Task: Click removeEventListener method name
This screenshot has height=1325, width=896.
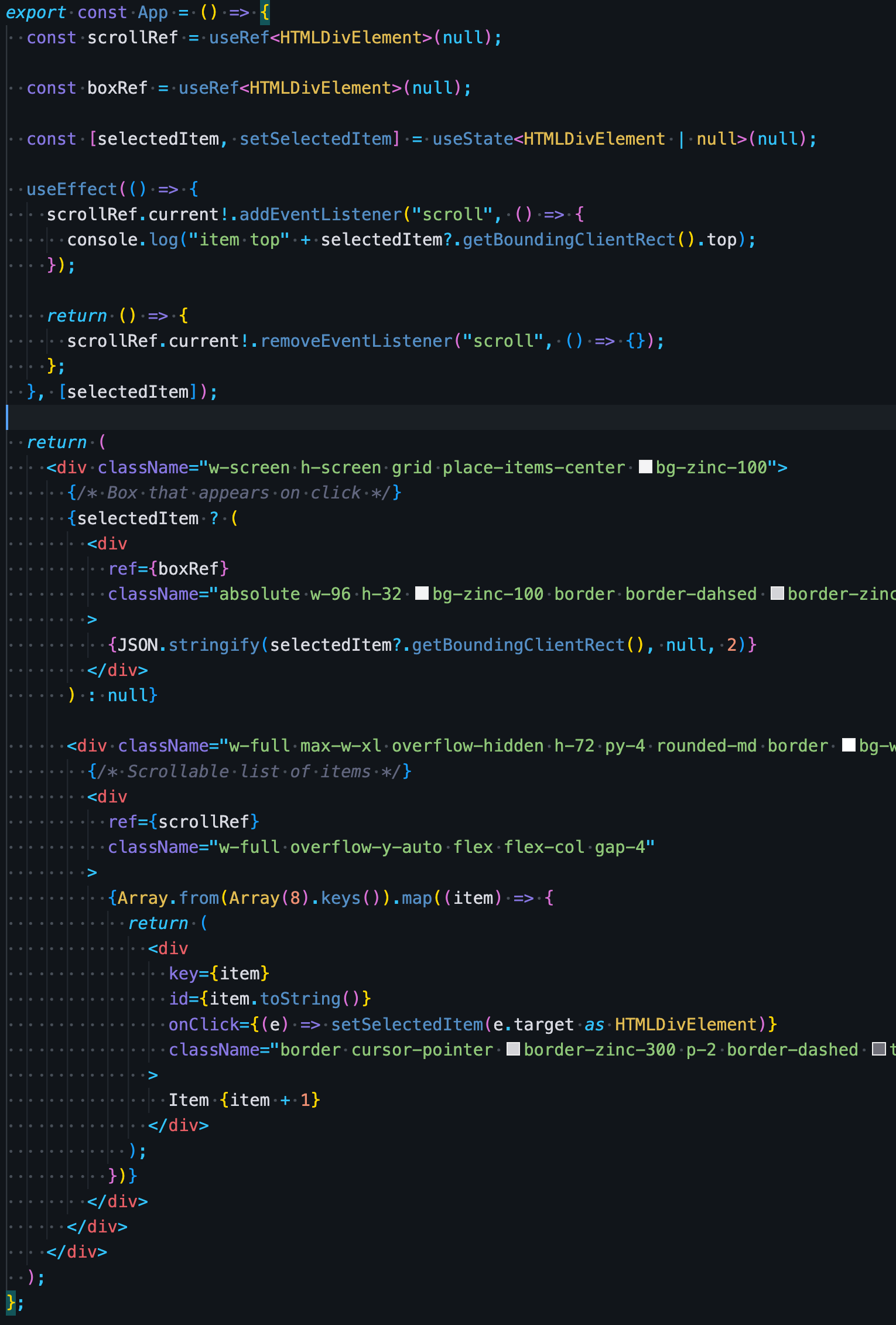Action: 356,341
